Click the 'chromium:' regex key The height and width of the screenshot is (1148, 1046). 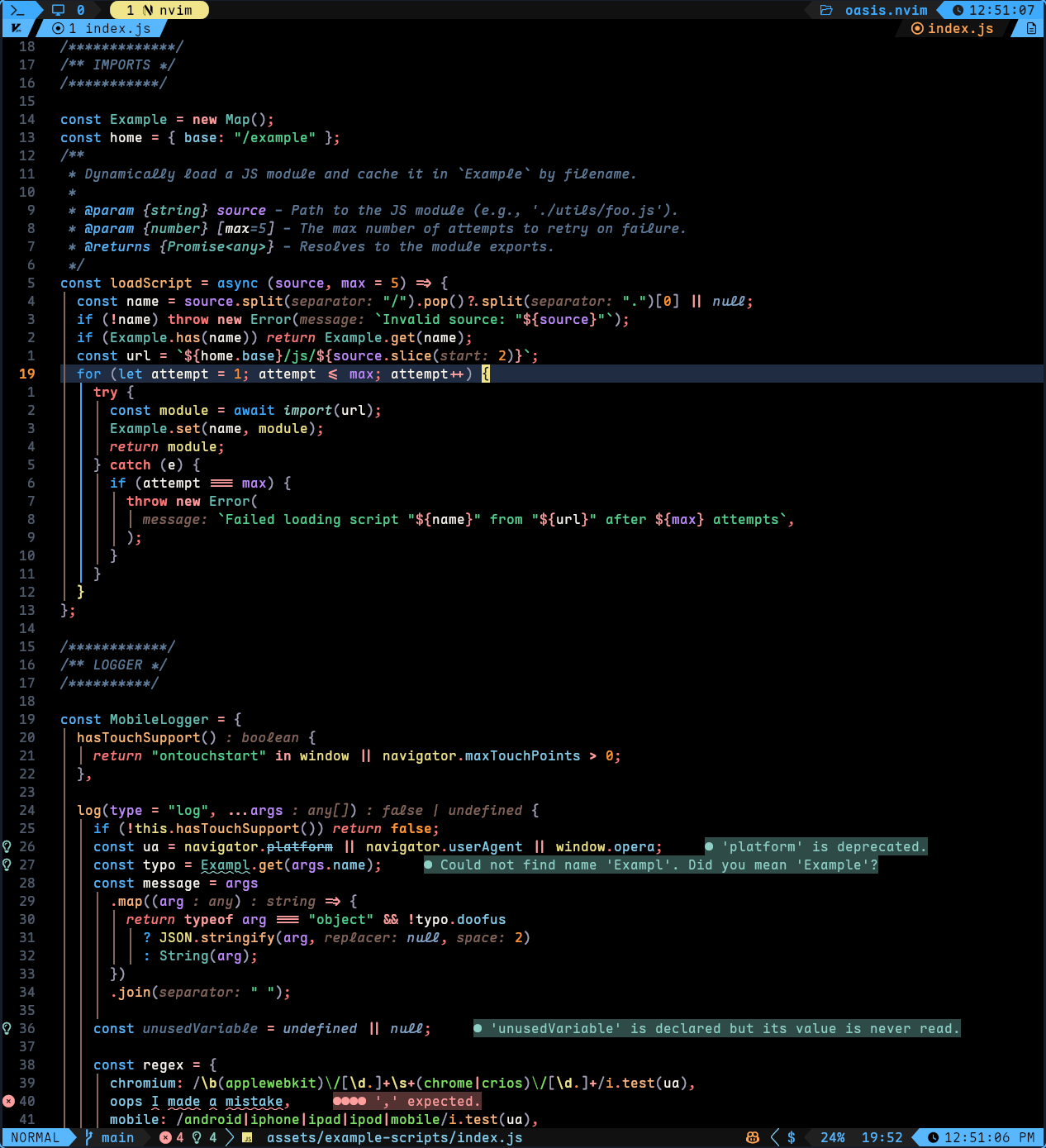coord(147,1083)
